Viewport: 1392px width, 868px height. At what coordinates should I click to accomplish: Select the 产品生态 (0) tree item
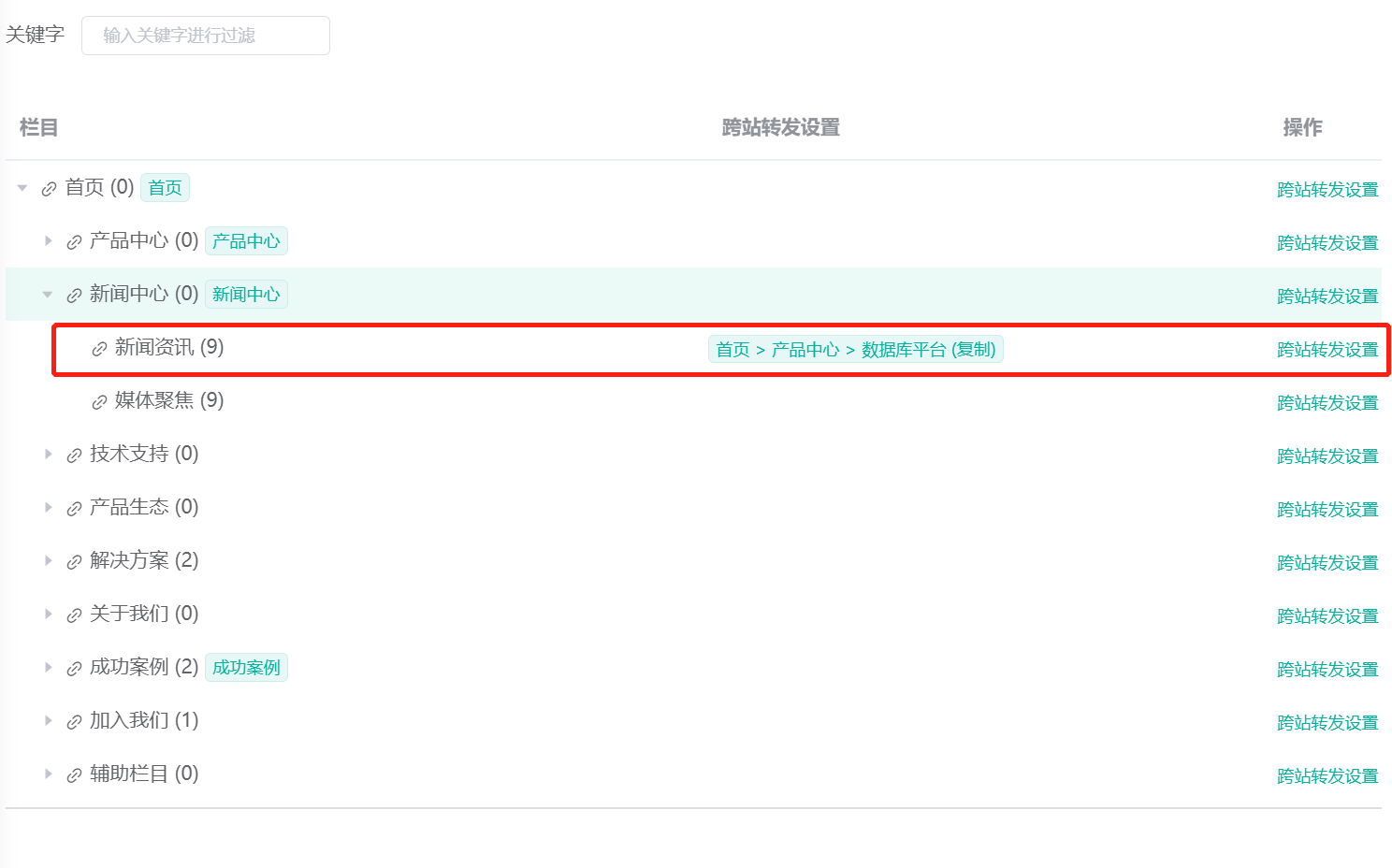click(143, 508)
